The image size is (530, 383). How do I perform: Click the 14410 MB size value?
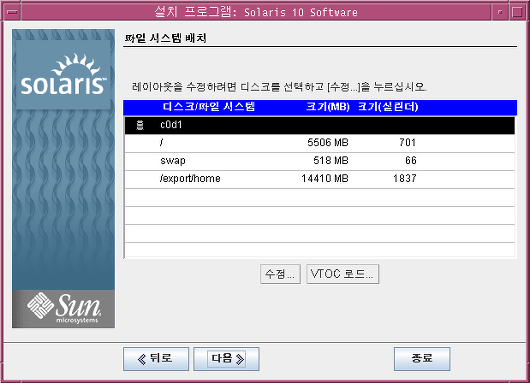tap(325, 178)
